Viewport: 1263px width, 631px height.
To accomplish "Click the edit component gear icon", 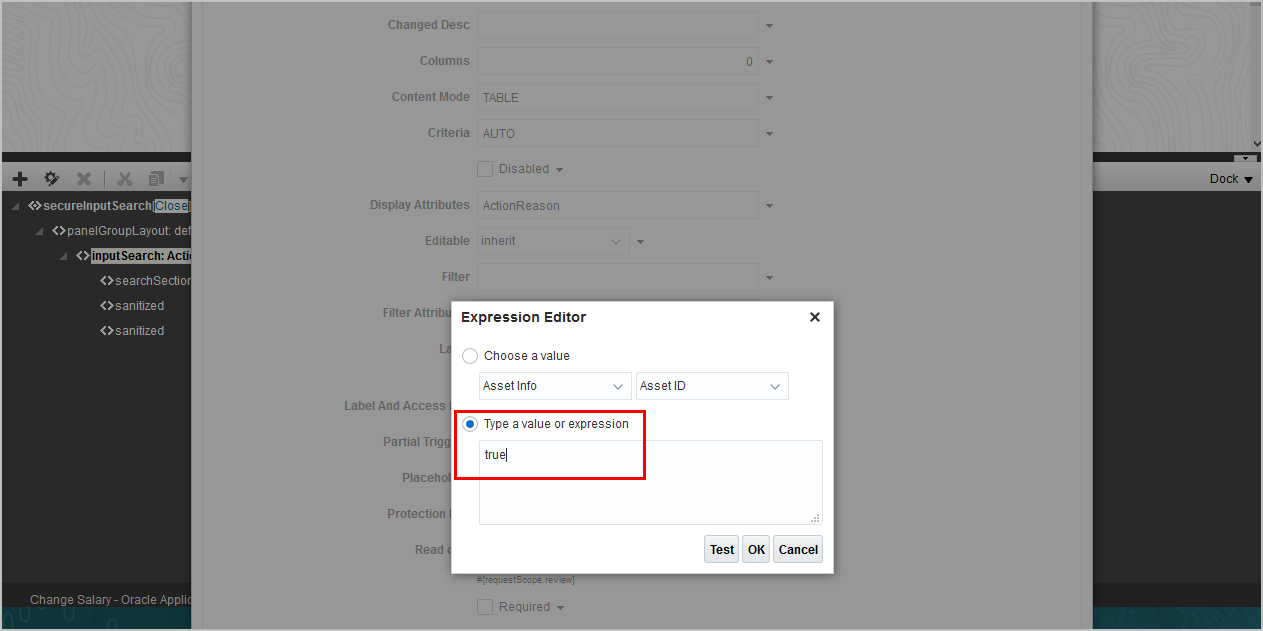I will tap(52, 179).
